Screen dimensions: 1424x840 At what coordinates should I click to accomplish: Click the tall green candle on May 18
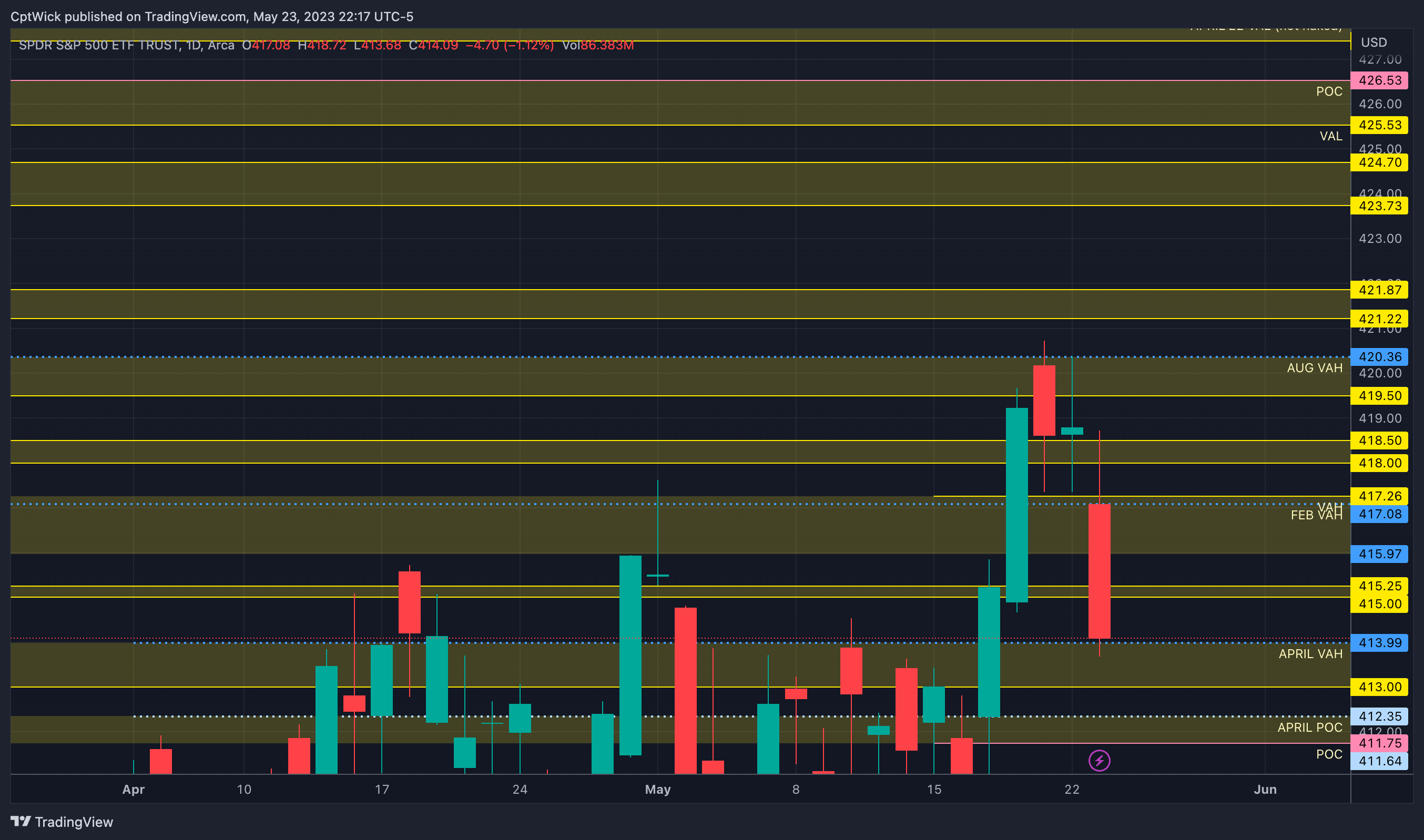click(1016, 505)
